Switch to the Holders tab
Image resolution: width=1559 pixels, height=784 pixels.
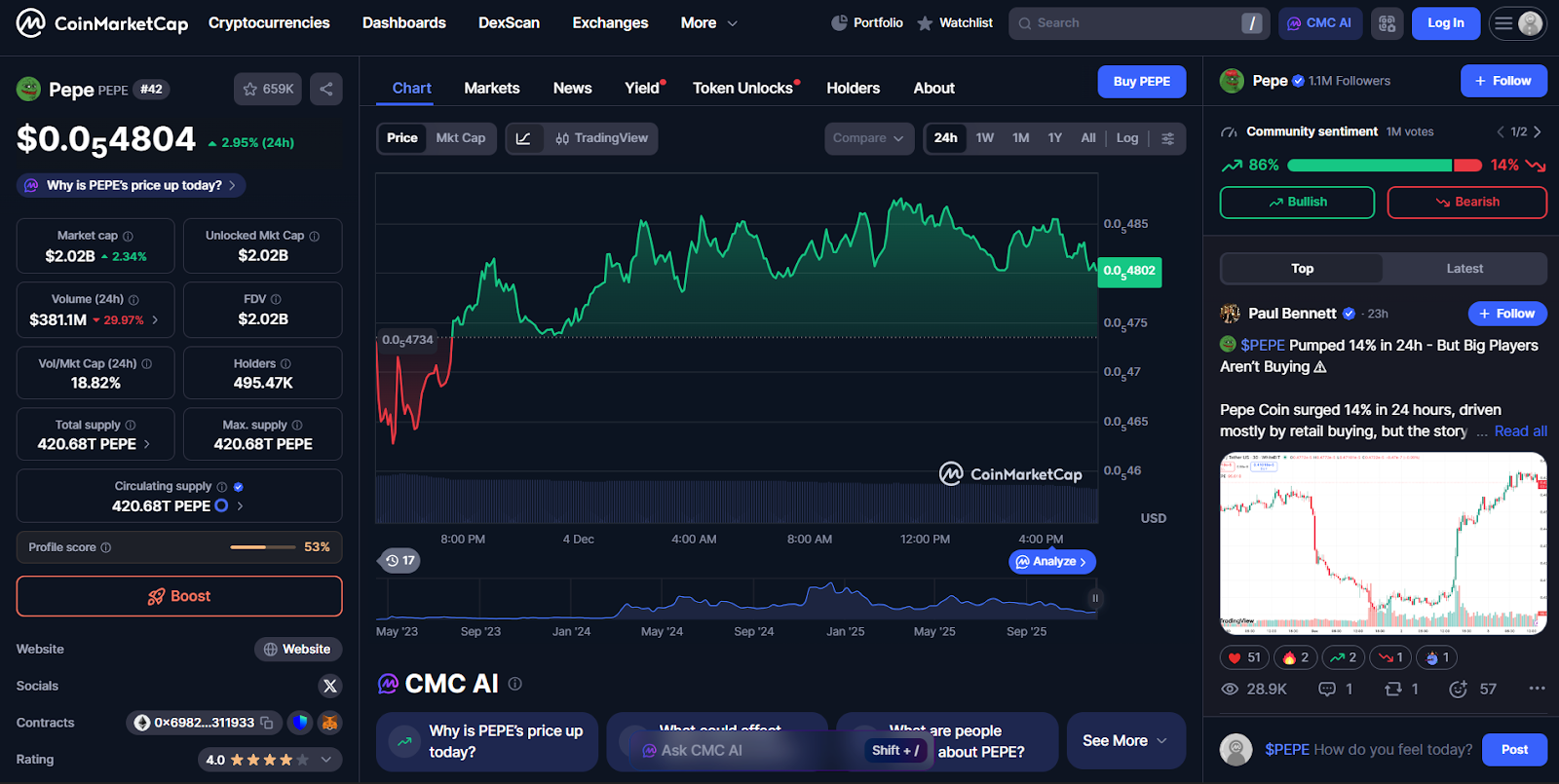[x=853, y=88]
